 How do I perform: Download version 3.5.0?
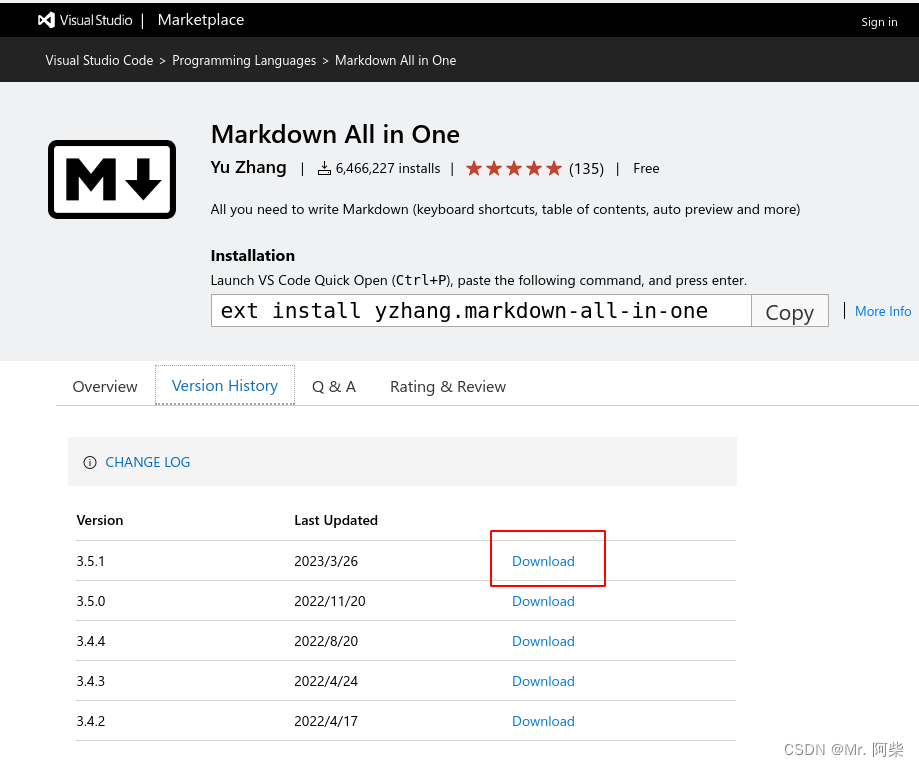pos(543,601)
